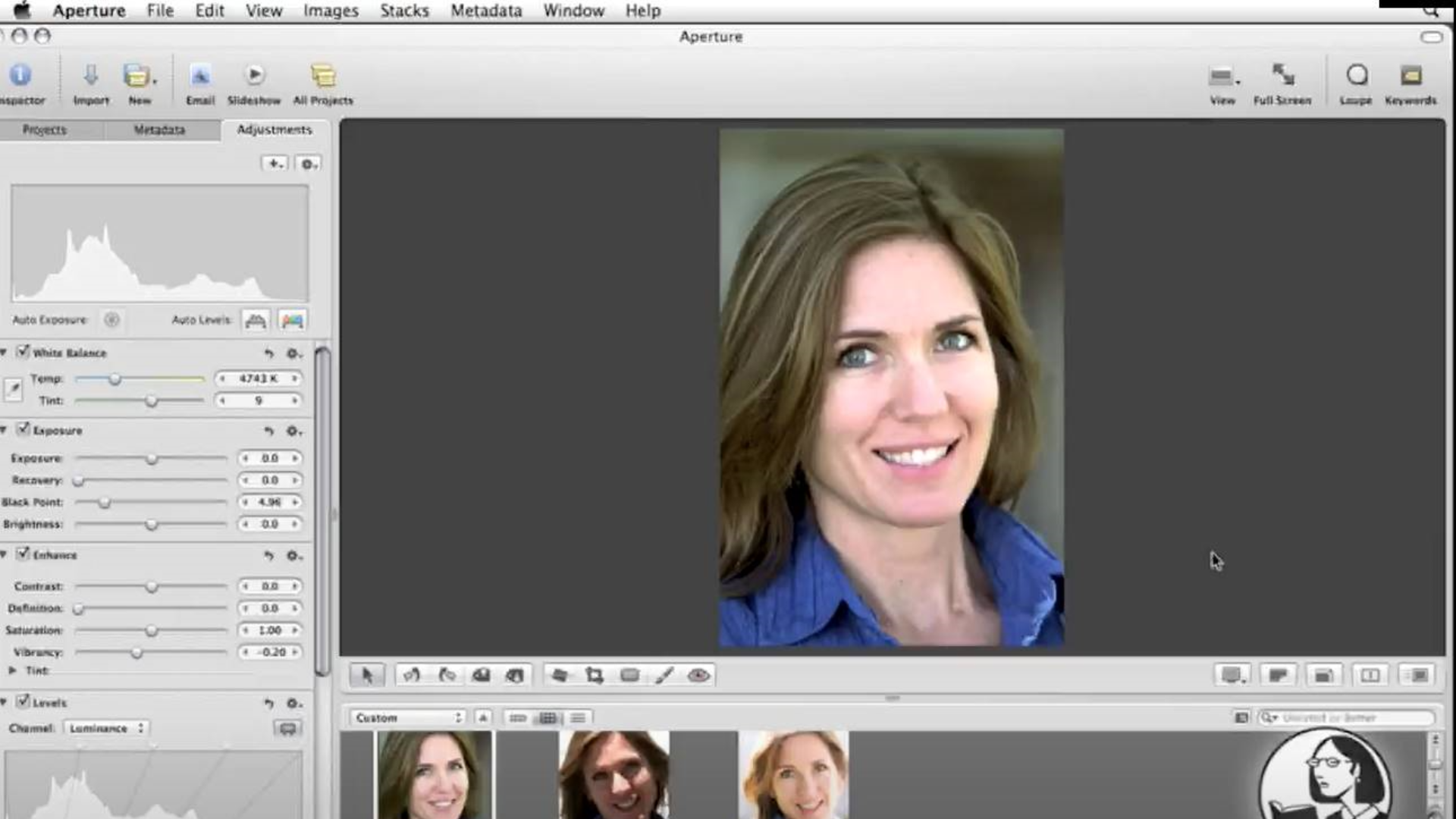The height and width of the screenshot is (819, 1456).
Task: Click the Import toolbar icon
Action: pos(91,76)
